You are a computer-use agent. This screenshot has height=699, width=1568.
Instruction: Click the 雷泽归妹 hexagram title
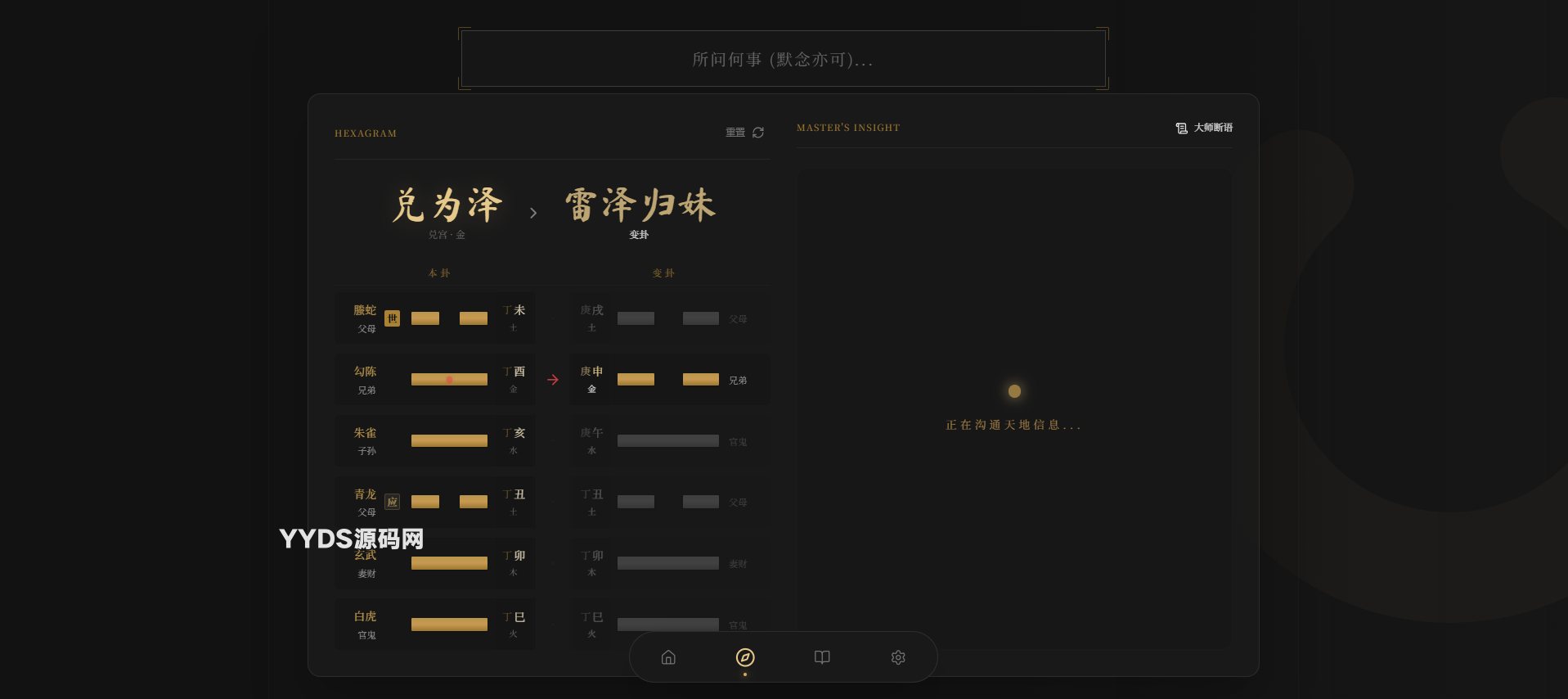point(640,205)
